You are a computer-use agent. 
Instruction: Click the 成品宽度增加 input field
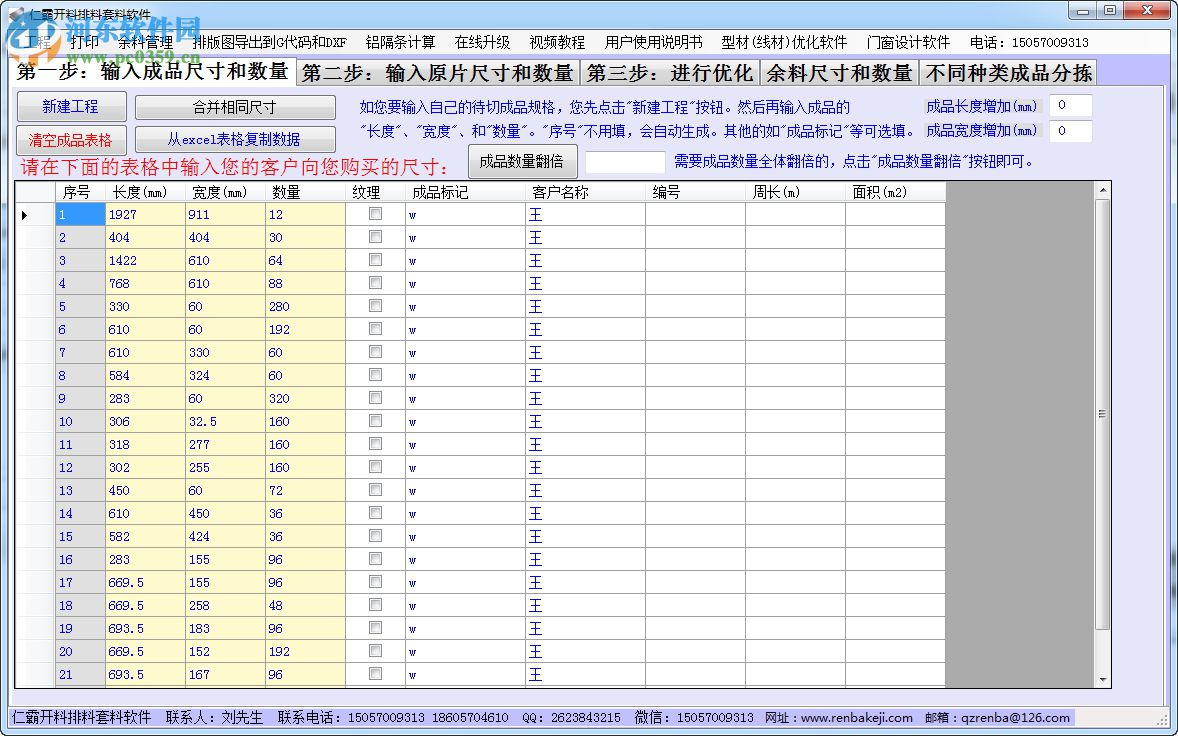click(x=1069, y=131)
